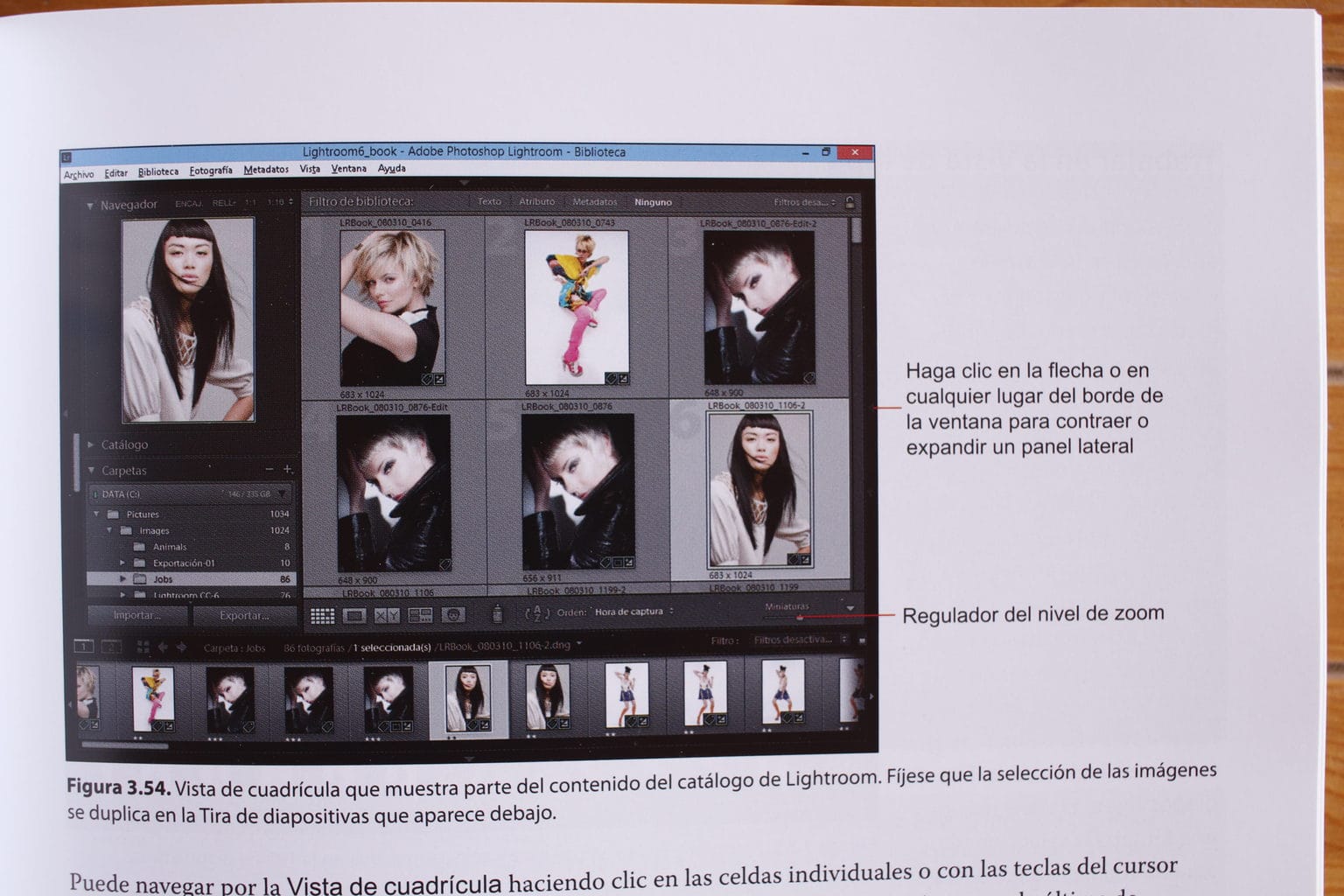Click filmstrip grid shortcut icon

click(x=143, y=647)
